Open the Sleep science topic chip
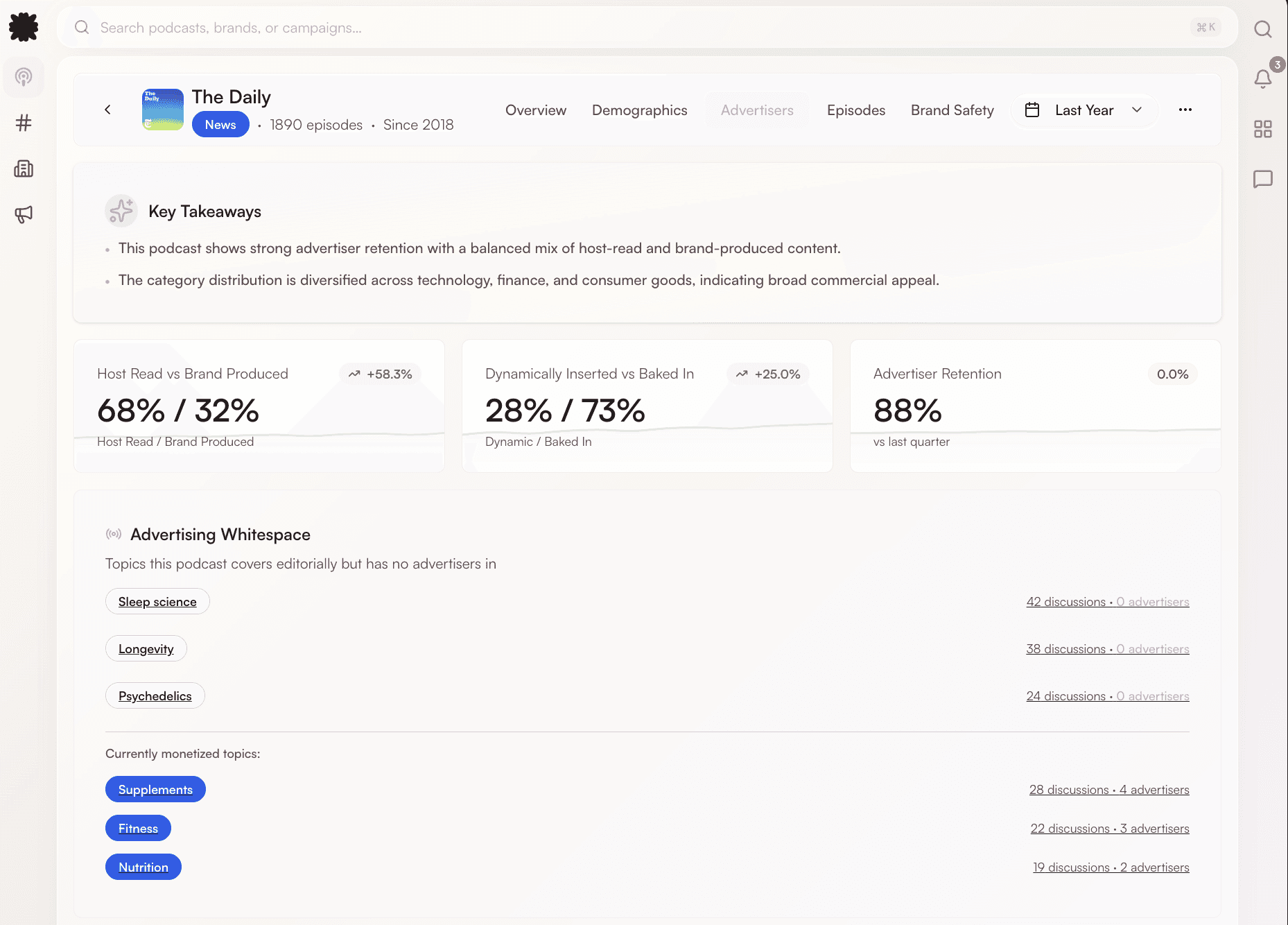The width and height of the screenshot is (1288, 925). click(x=157, y=601)
